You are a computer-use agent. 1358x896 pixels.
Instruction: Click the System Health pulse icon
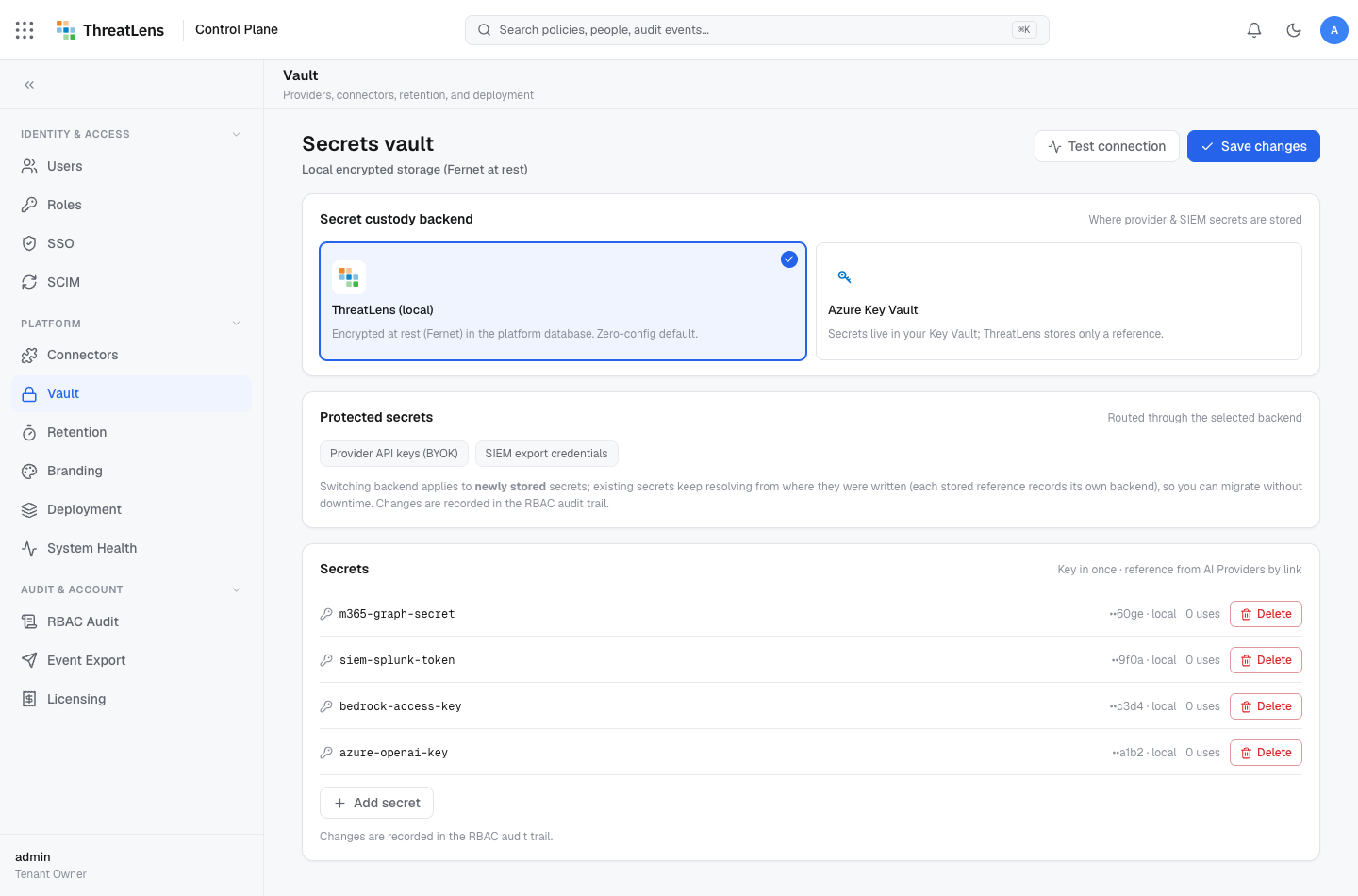[29, 548]
